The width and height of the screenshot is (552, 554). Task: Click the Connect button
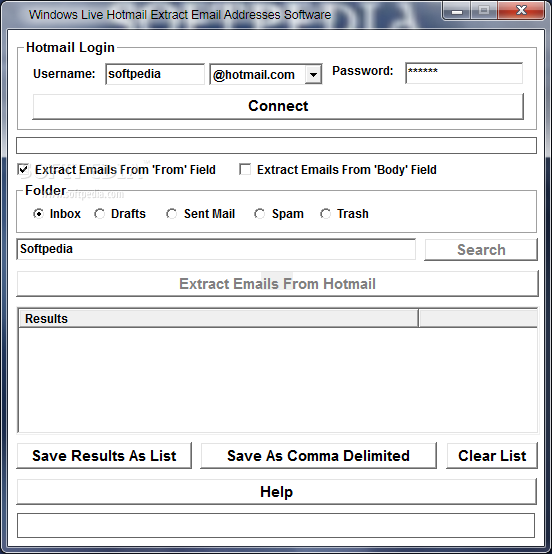(278, 106)
